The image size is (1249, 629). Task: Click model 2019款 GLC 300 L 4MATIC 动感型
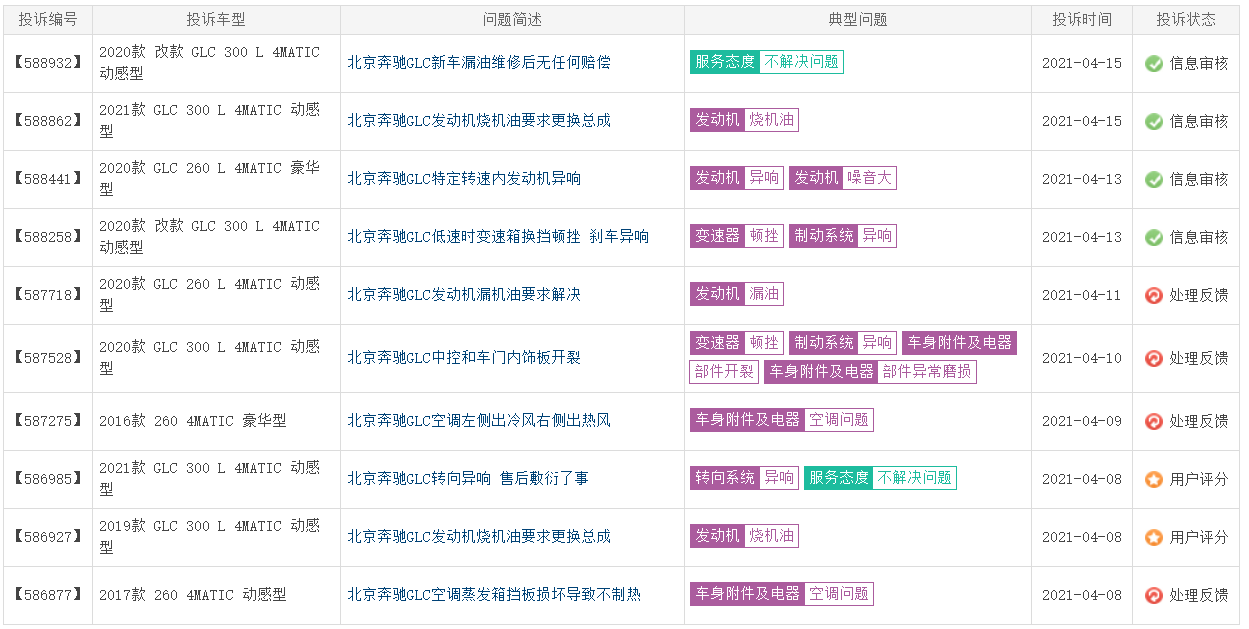pyautogui.click(x=209, y=536)
